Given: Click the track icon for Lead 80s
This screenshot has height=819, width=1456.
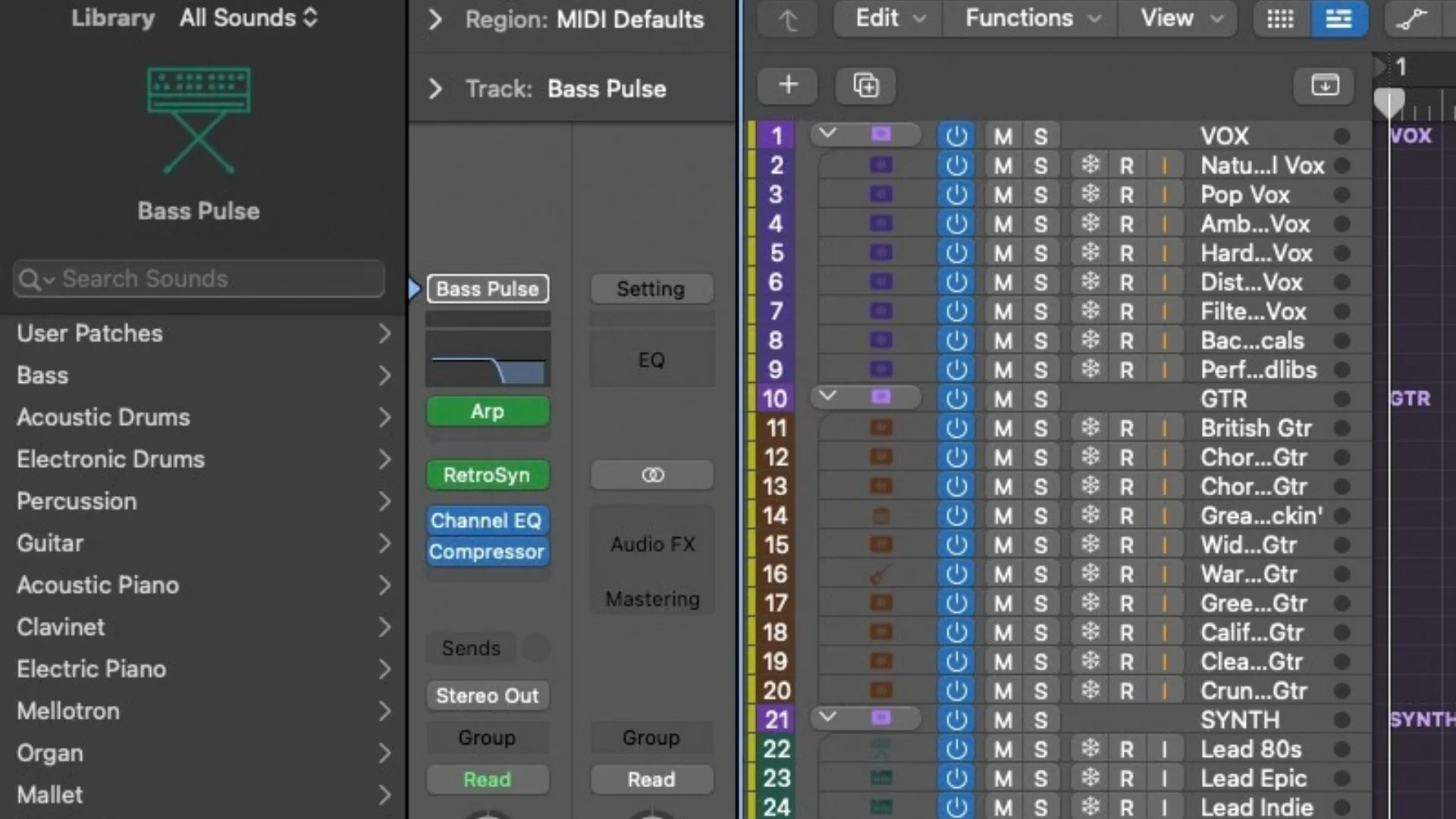Looking at the screenshot, I should tap(880, 749).
